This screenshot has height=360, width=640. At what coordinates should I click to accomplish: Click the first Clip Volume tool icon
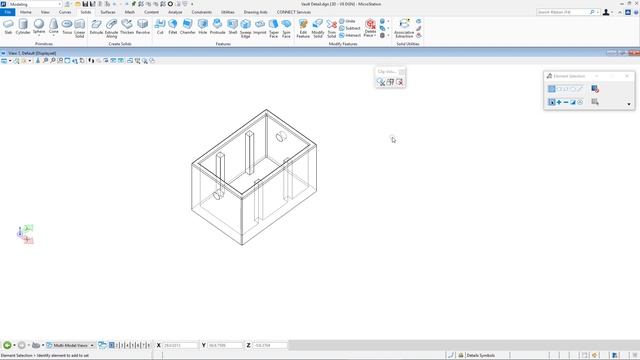point(381,82)
